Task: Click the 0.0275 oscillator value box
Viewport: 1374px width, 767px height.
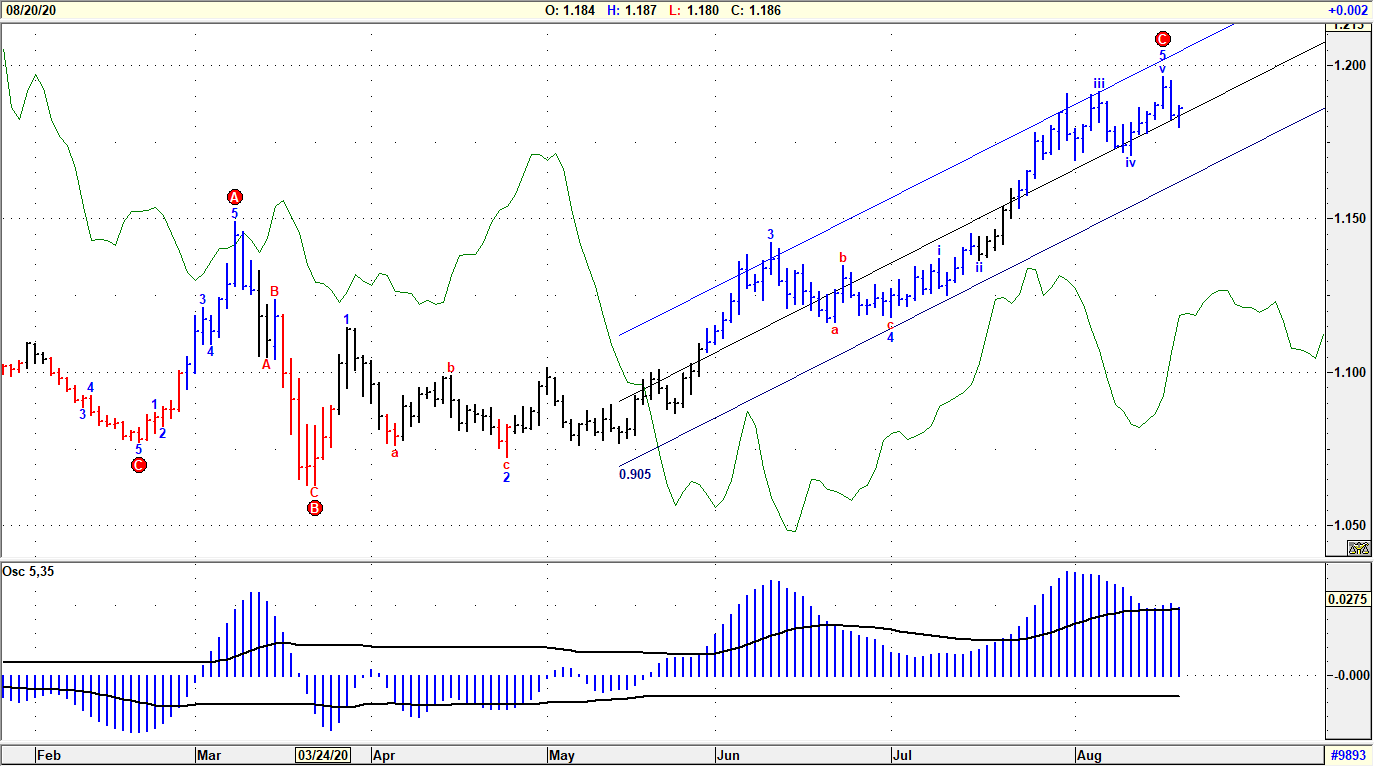Action: click(1347, 600)
